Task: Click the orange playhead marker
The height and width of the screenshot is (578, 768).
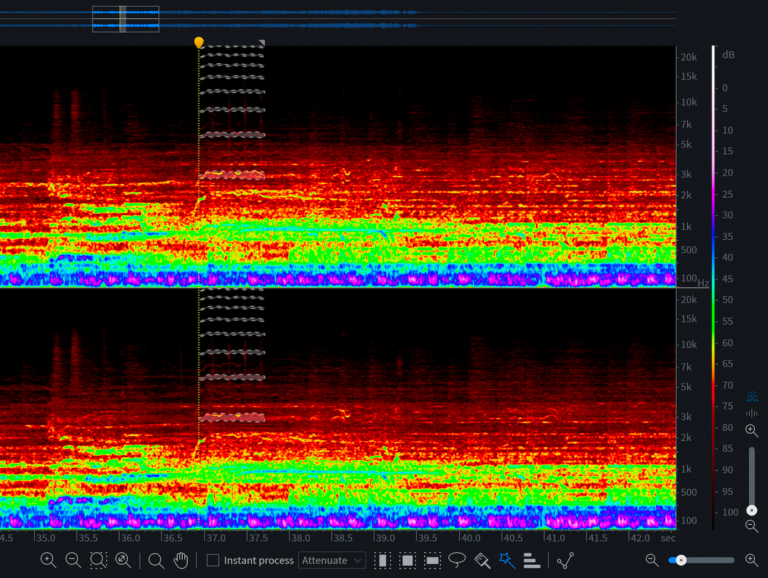Action: pyautogui.click(x=199, y=43)
